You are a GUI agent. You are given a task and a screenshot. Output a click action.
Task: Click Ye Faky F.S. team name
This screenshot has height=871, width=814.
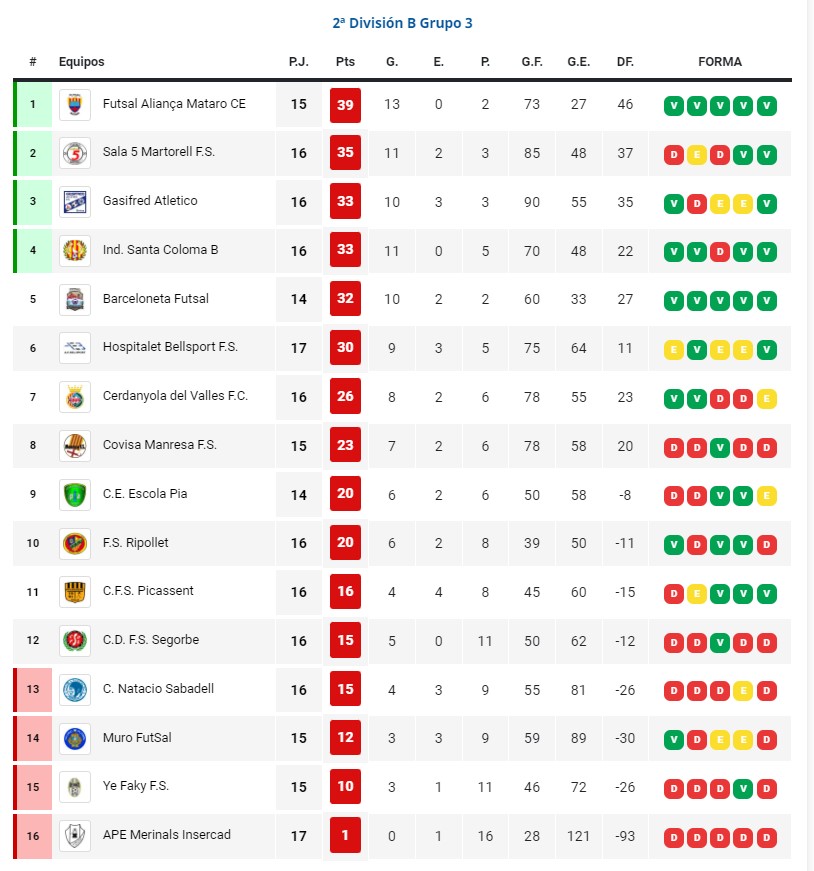point(136,786)
